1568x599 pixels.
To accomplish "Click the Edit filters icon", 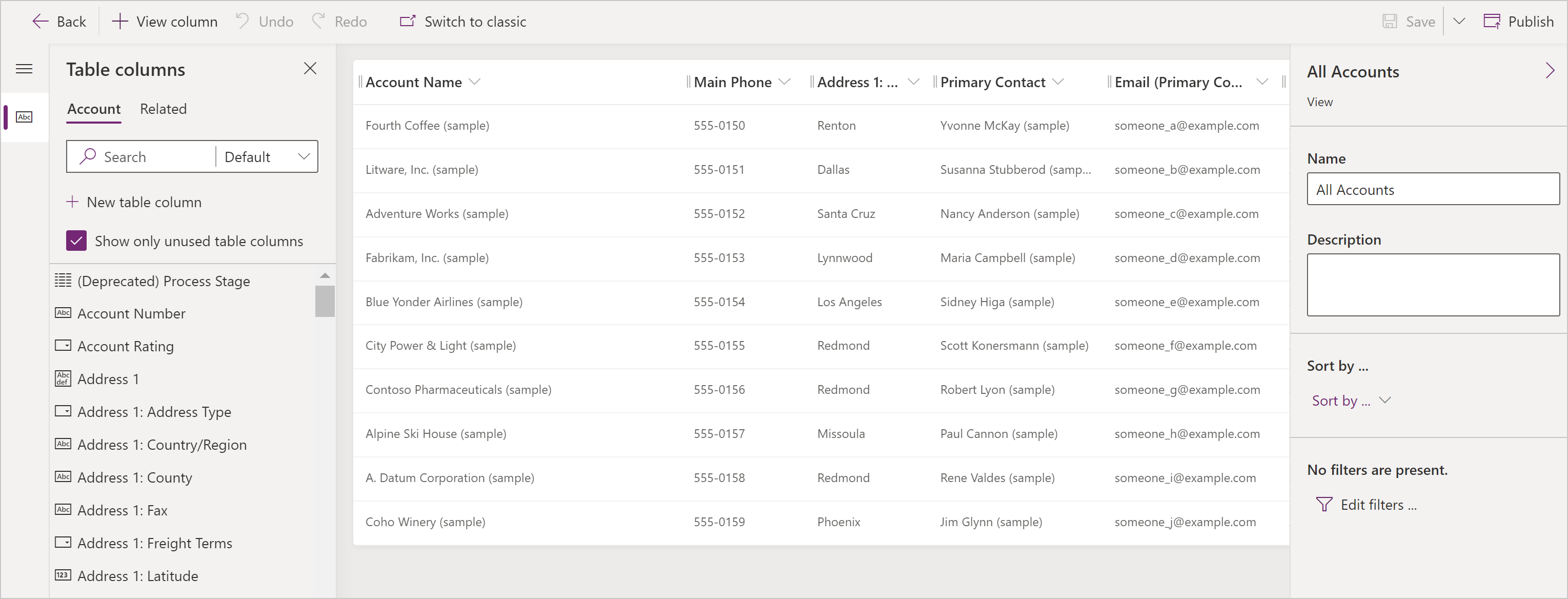I will coord(1324,504).
